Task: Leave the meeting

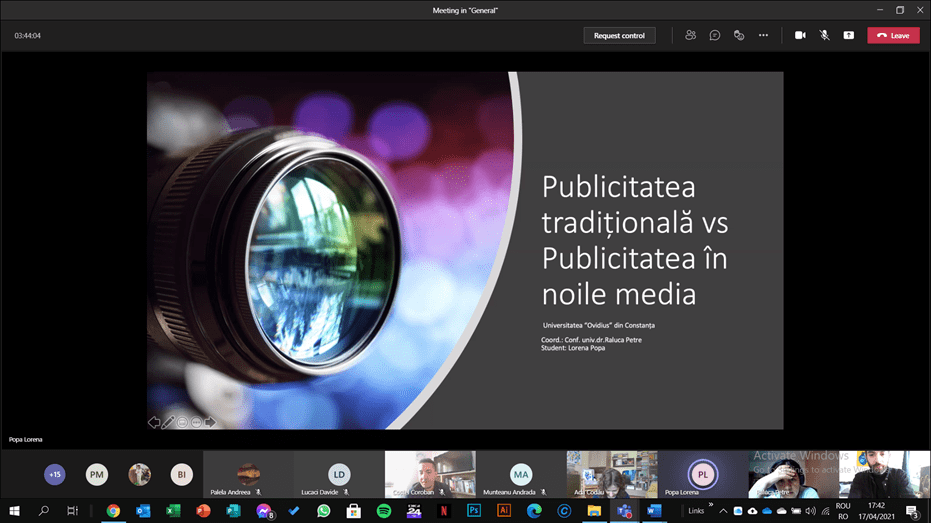Action: pos(893,35)
